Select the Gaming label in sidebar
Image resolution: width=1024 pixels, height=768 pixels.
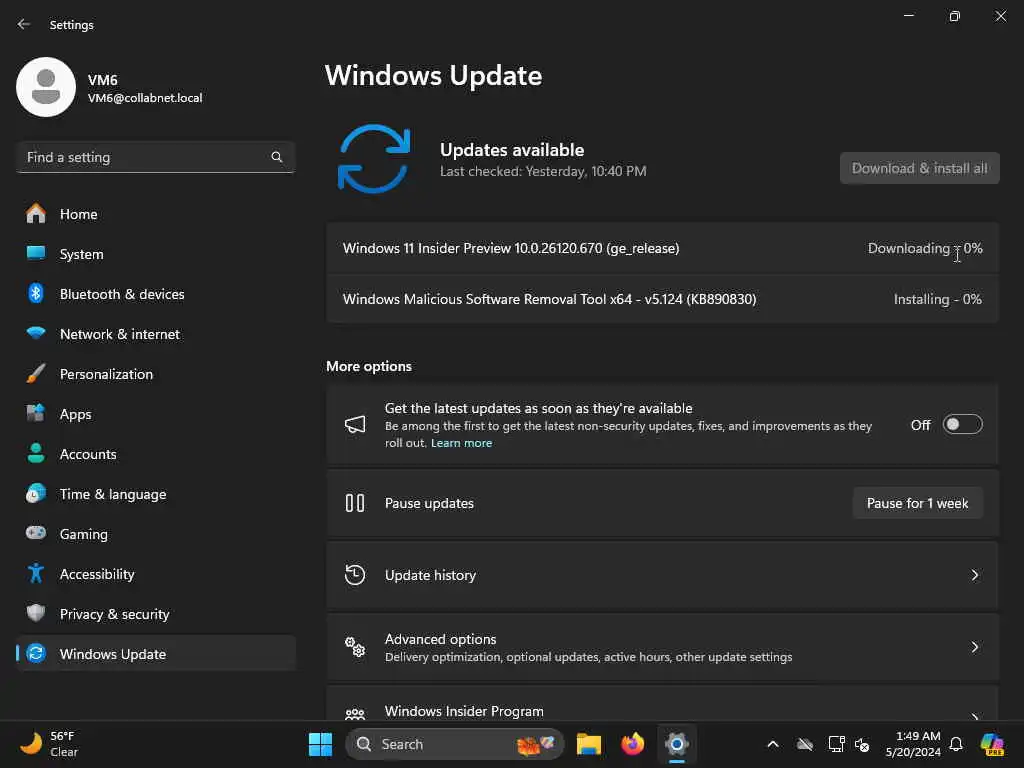(84, 534)
